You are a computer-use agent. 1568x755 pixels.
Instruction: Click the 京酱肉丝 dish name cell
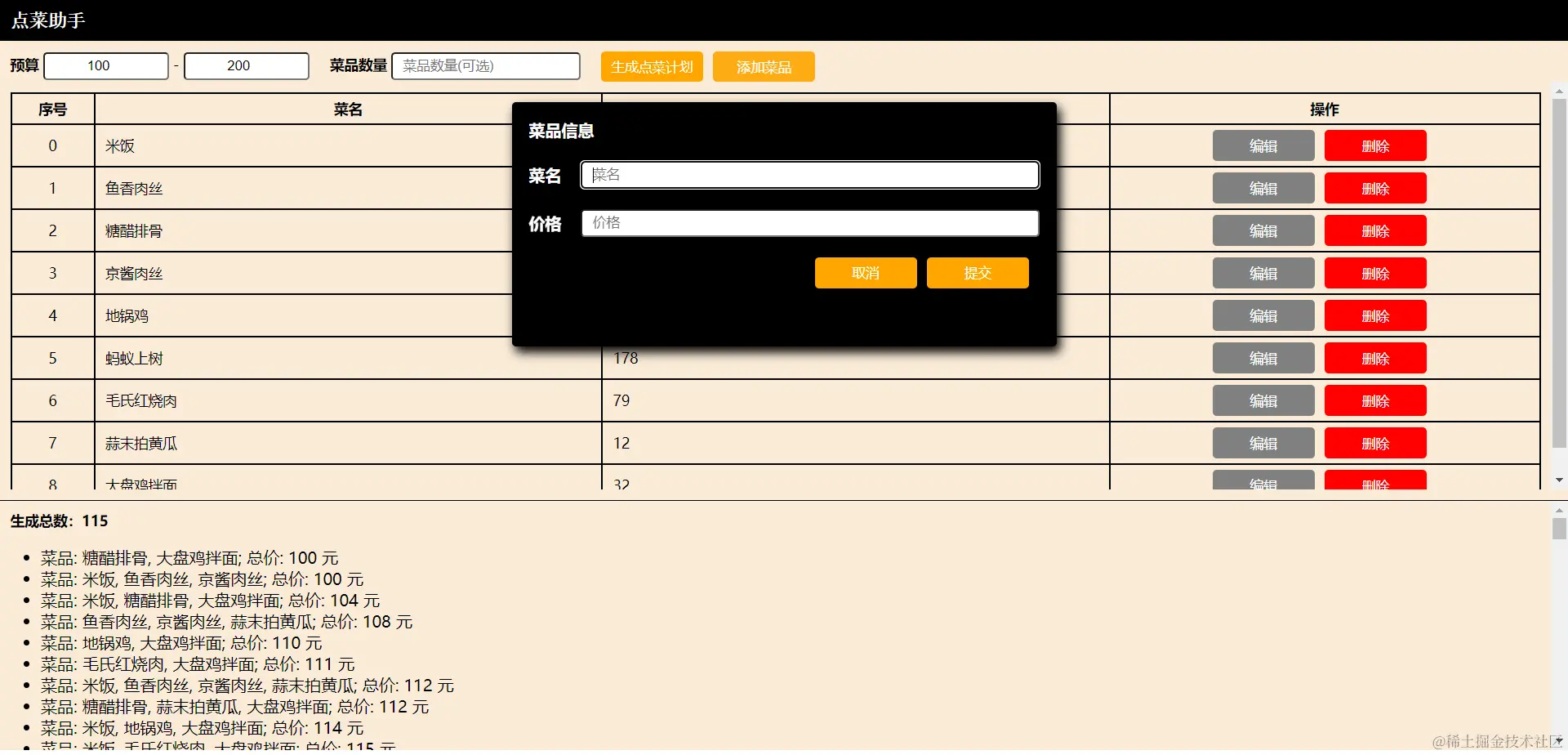pyautogui.click(x=304, y=274)
